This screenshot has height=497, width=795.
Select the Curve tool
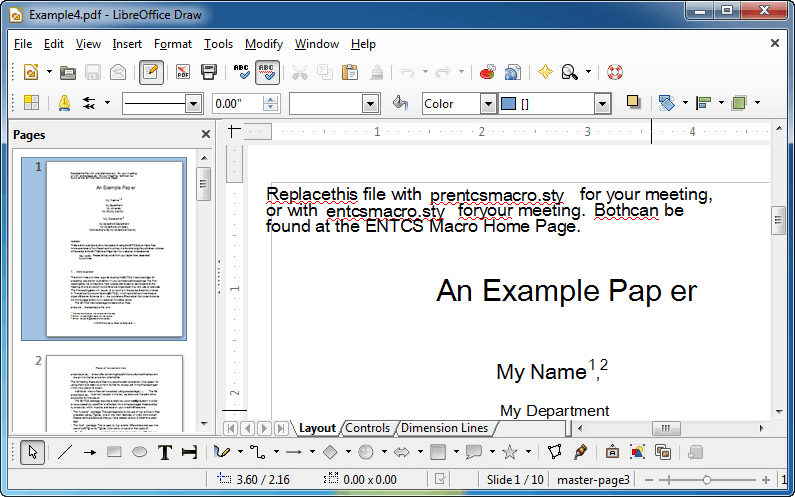pyautogui.click(x=222, y=452)
